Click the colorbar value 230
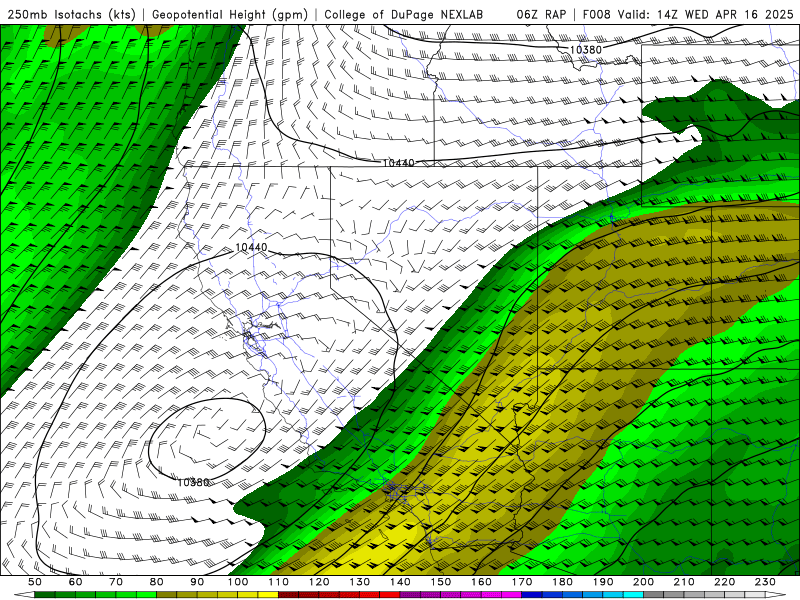Viewport: 800px width, 600px height. (765, 582)
